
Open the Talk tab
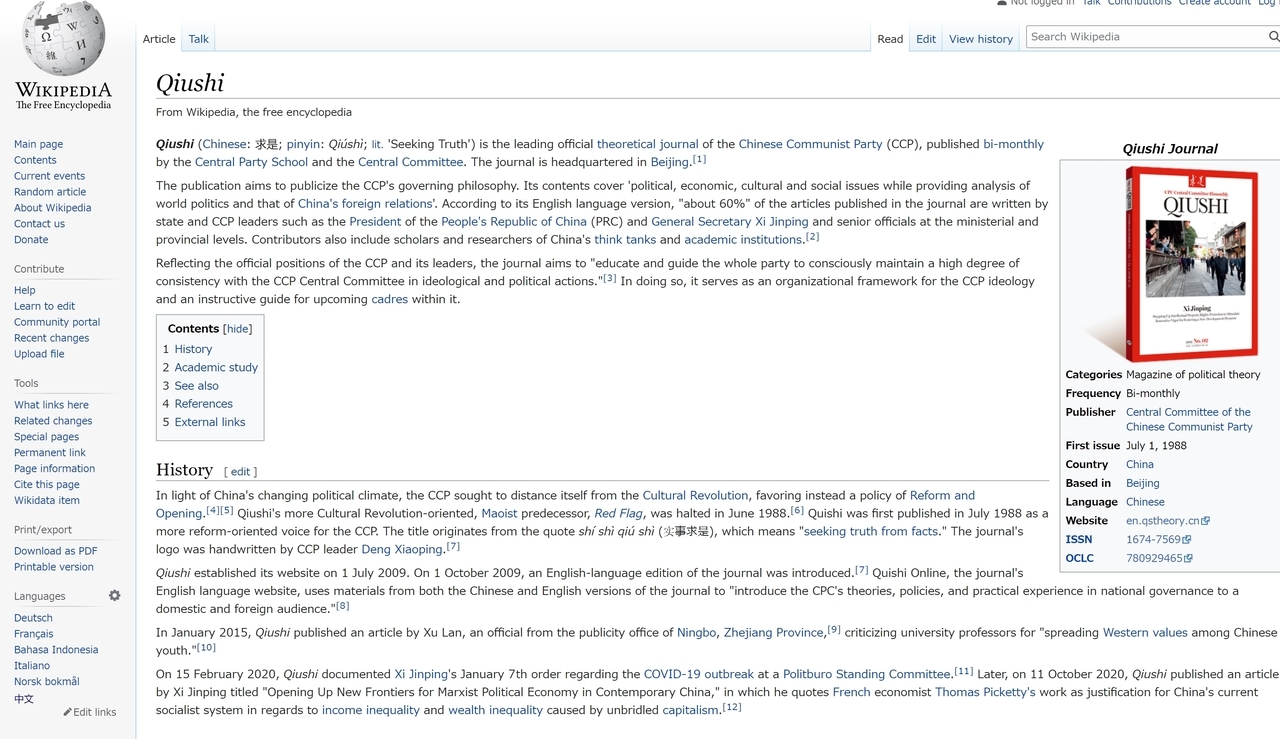click(x=199, y=39)
